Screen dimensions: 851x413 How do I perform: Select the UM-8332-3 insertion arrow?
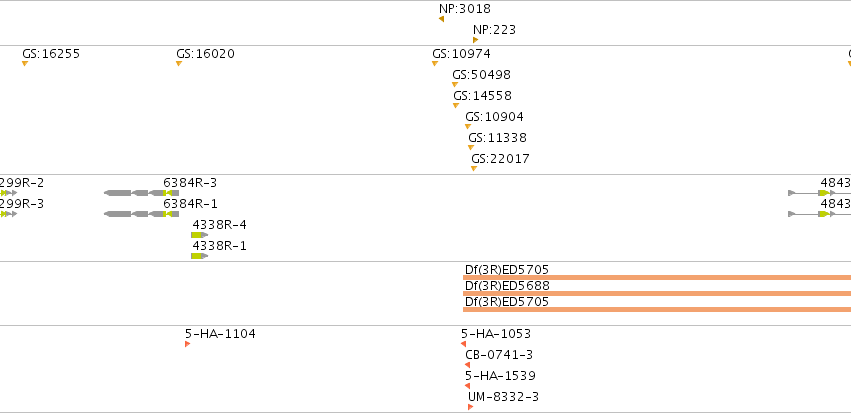[x=470, y=407]
